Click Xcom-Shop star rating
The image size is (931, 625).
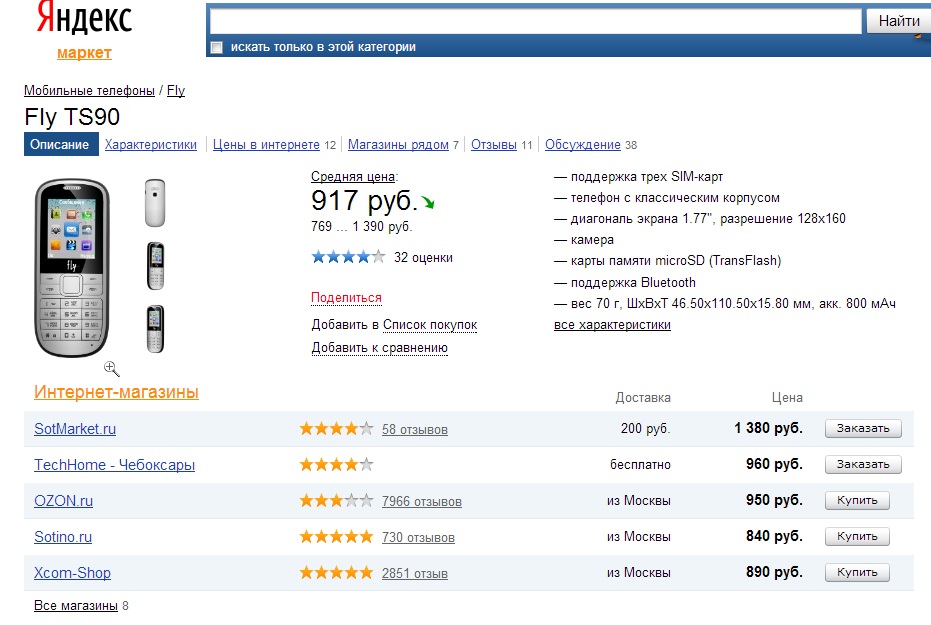[336, 573]
